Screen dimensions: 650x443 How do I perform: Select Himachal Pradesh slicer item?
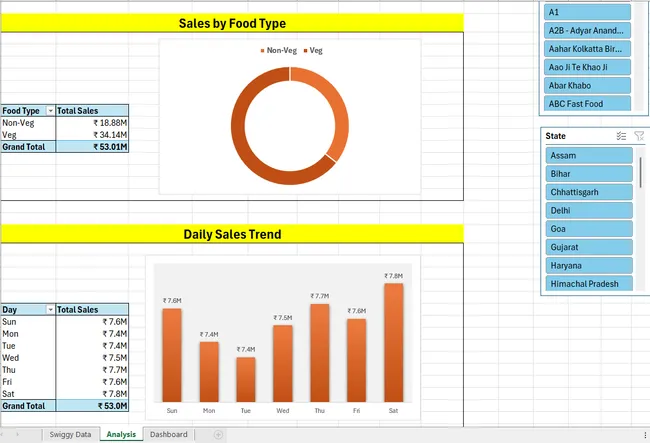[589, 283]
